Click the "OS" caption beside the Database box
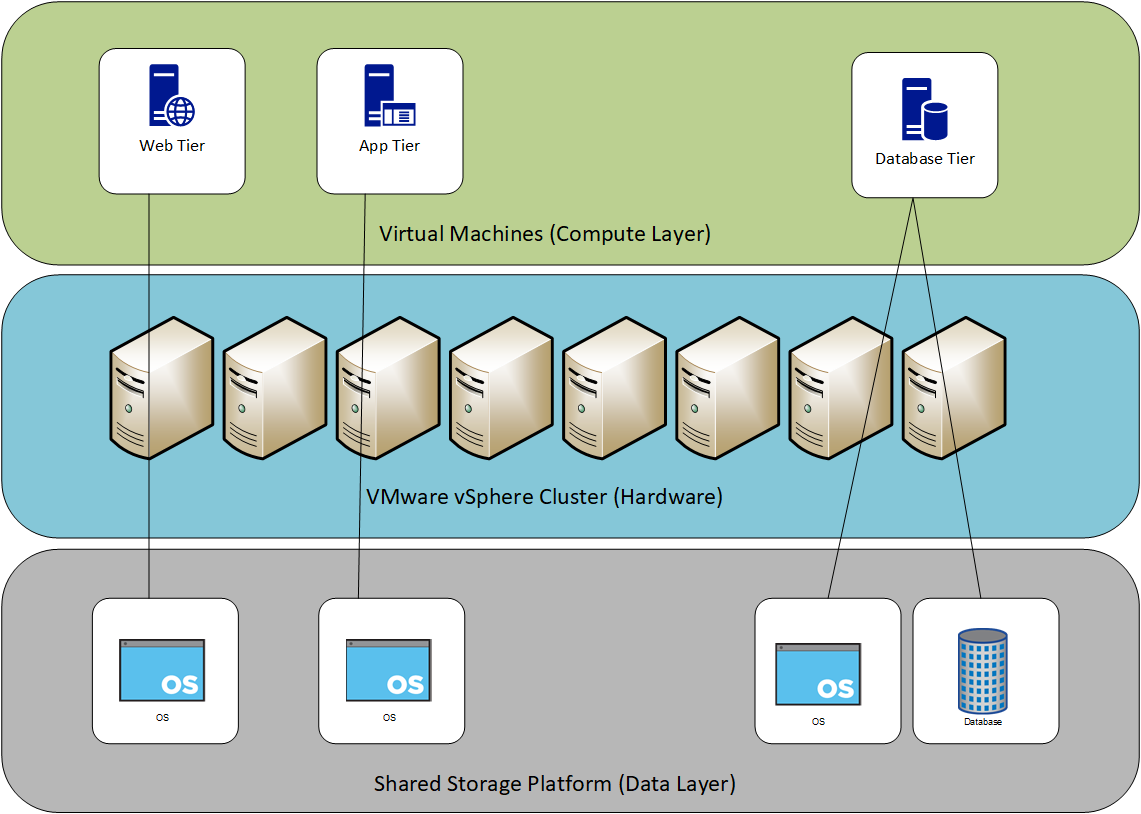Screen dimensions: 1141x814 click(x=819, y=722)
